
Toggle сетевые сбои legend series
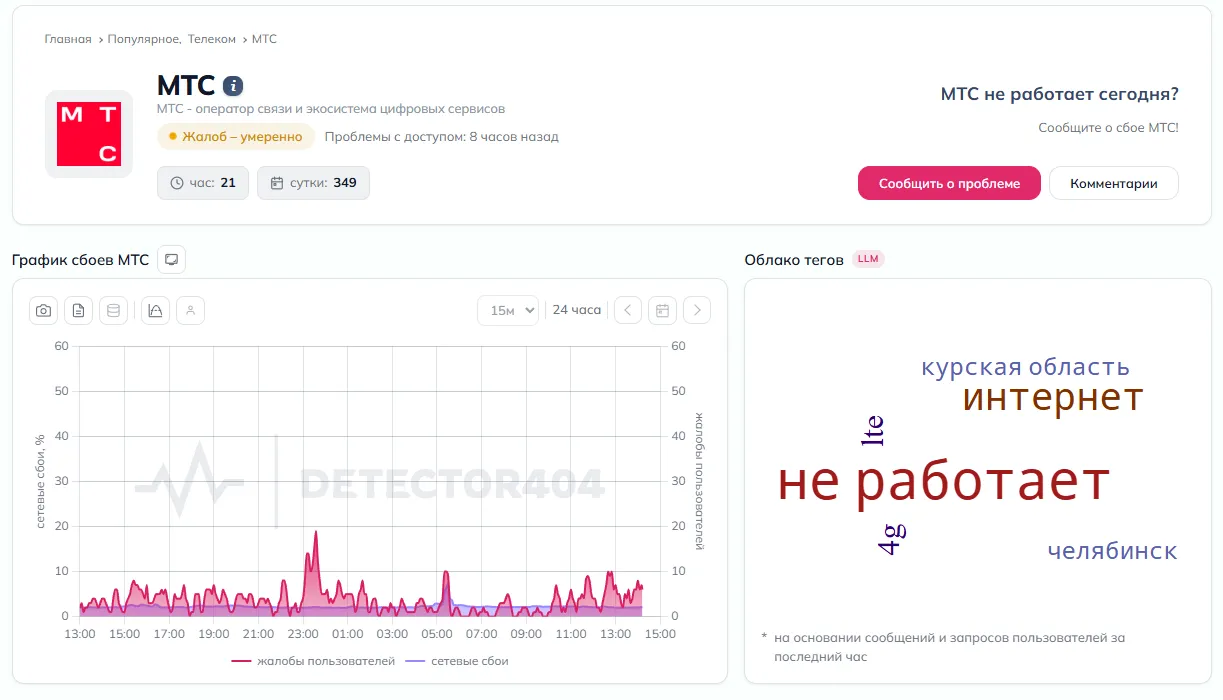[x=457, y=661]
